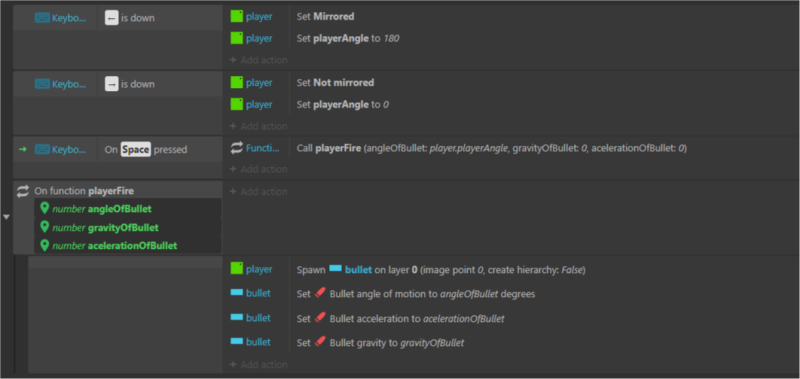Viewport: 800px width, 379px height.
Task: Click Add action under Set playerAngle to 180
Action: tap(259, 60)
